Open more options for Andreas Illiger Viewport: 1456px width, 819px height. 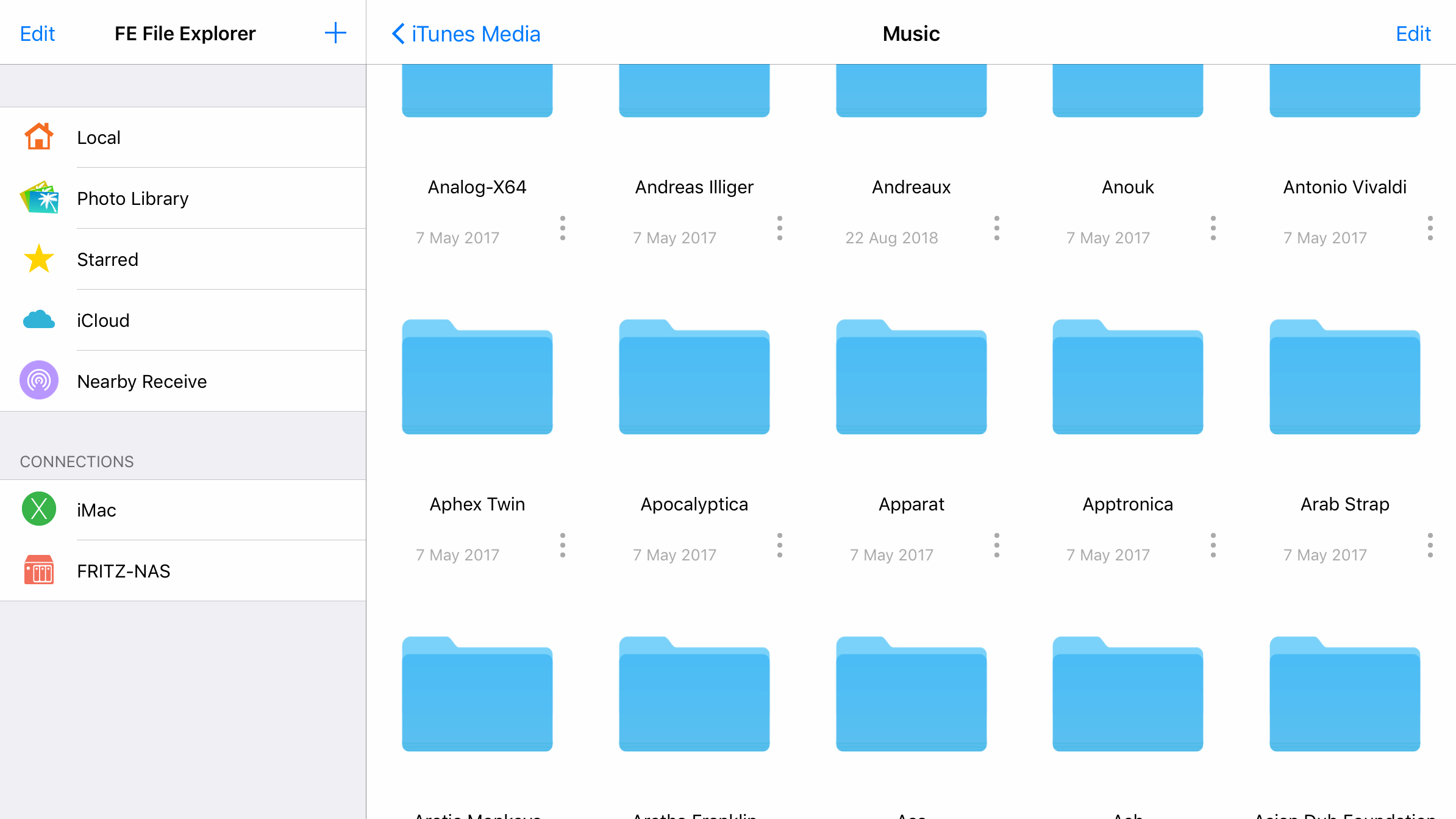[780, 228]
